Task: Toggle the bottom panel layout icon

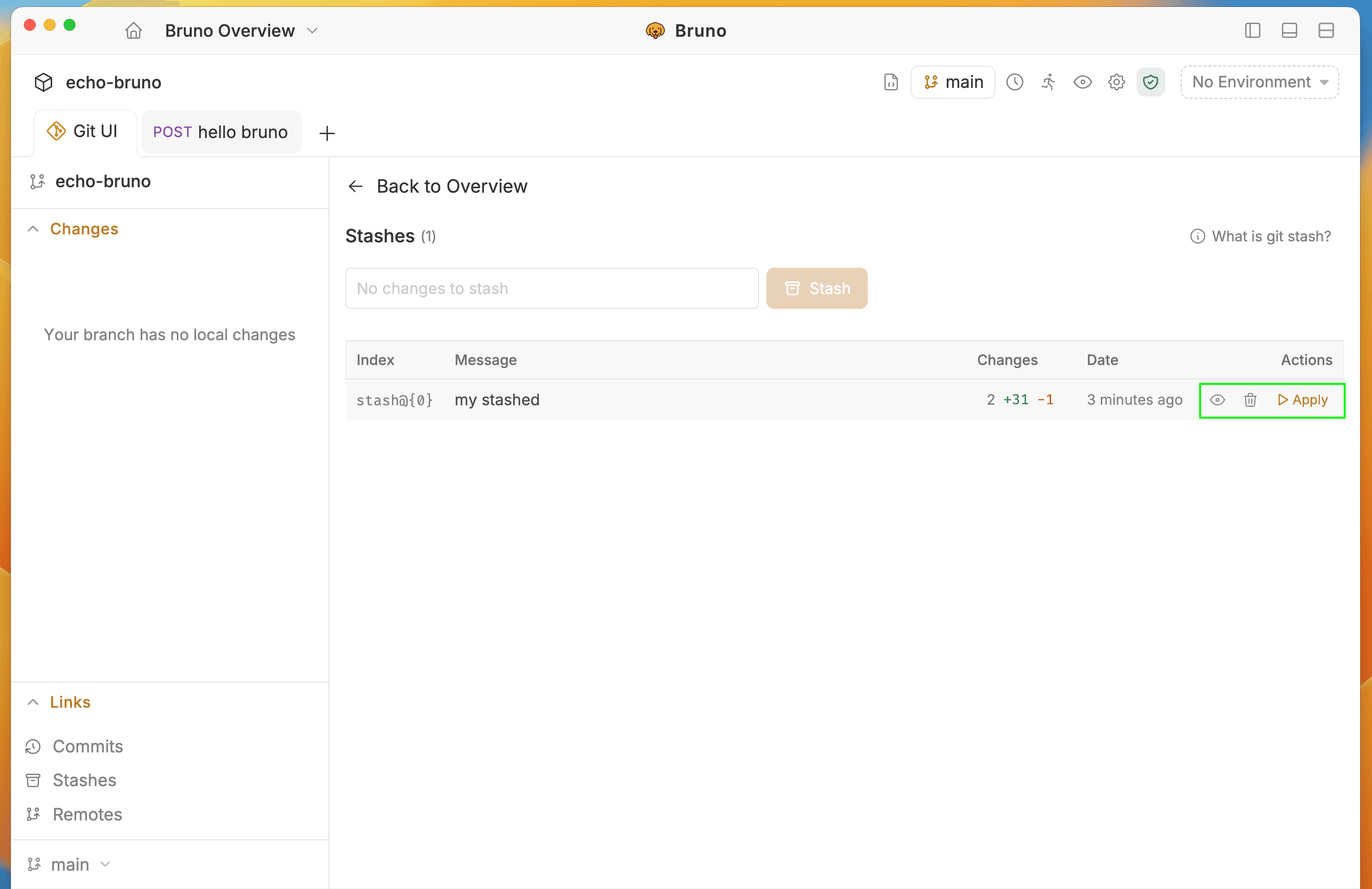Action: (1289, 31)
